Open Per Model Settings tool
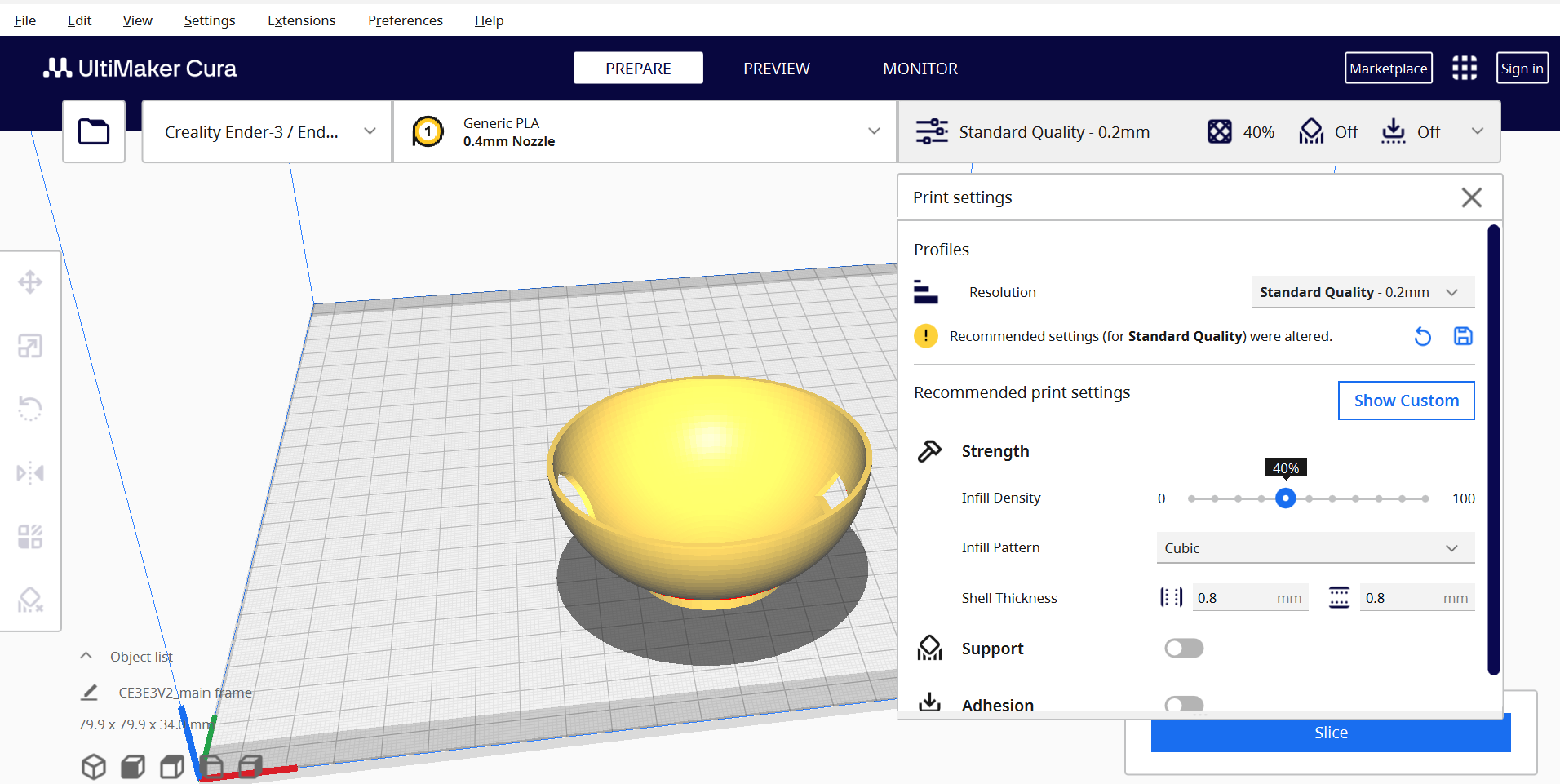 click(x=30, y=536)
